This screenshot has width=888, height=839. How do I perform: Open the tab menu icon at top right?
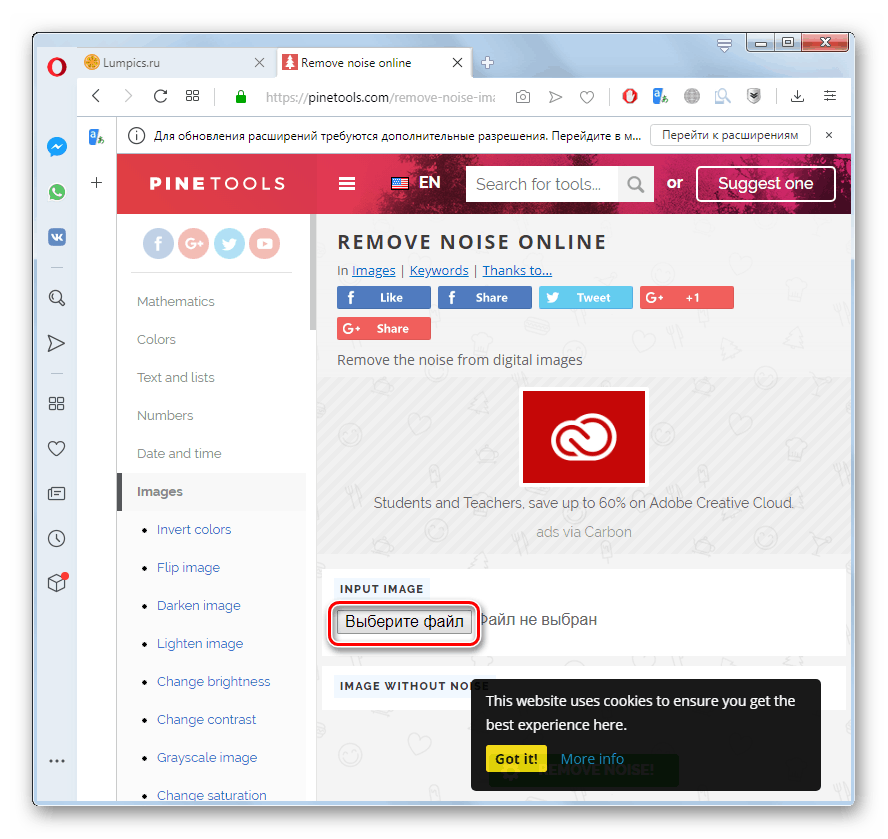pos(724,45)
